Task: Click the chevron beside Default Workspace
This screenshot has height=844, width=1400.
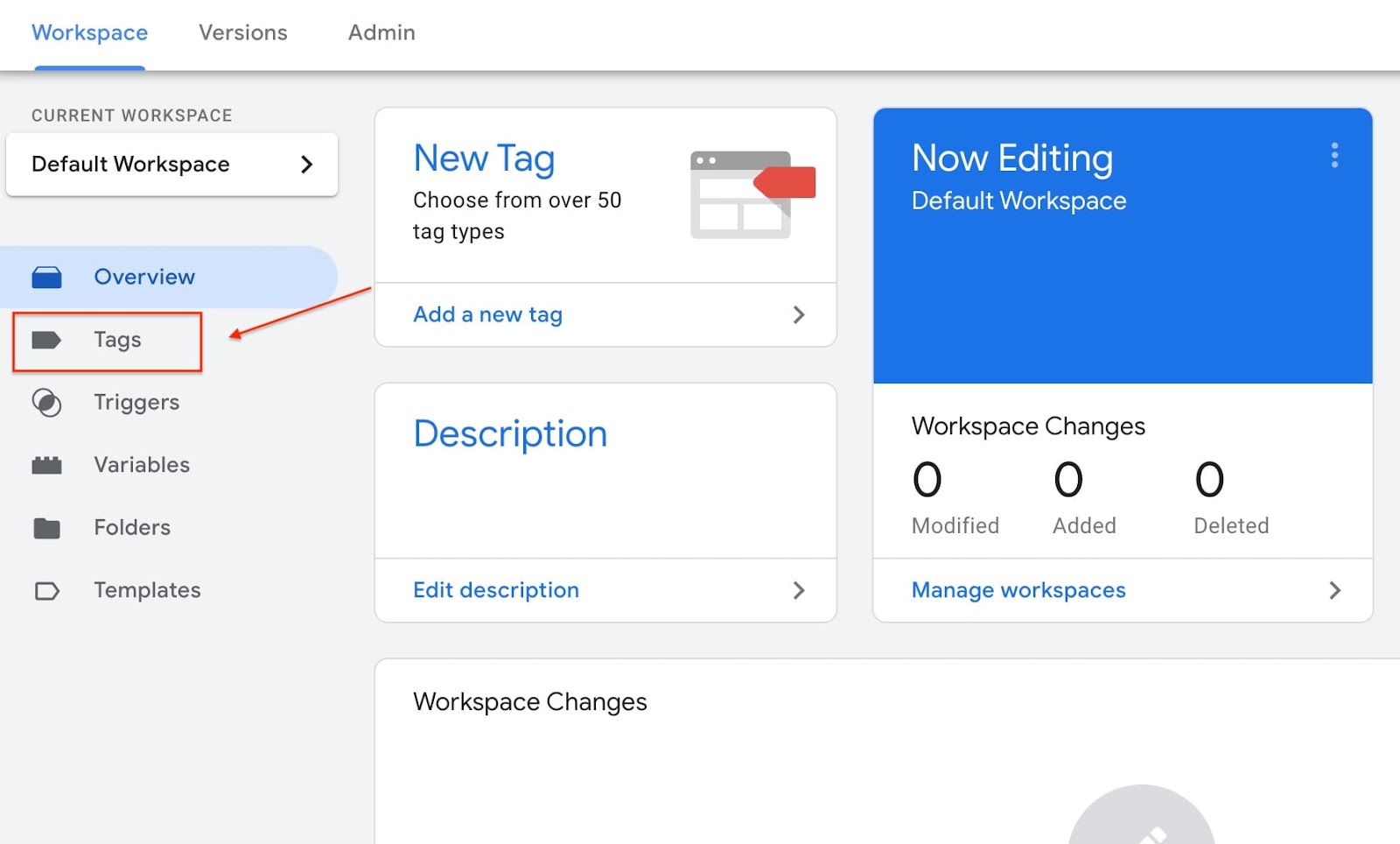Action: pyautogui.click(x=306, y=165)
